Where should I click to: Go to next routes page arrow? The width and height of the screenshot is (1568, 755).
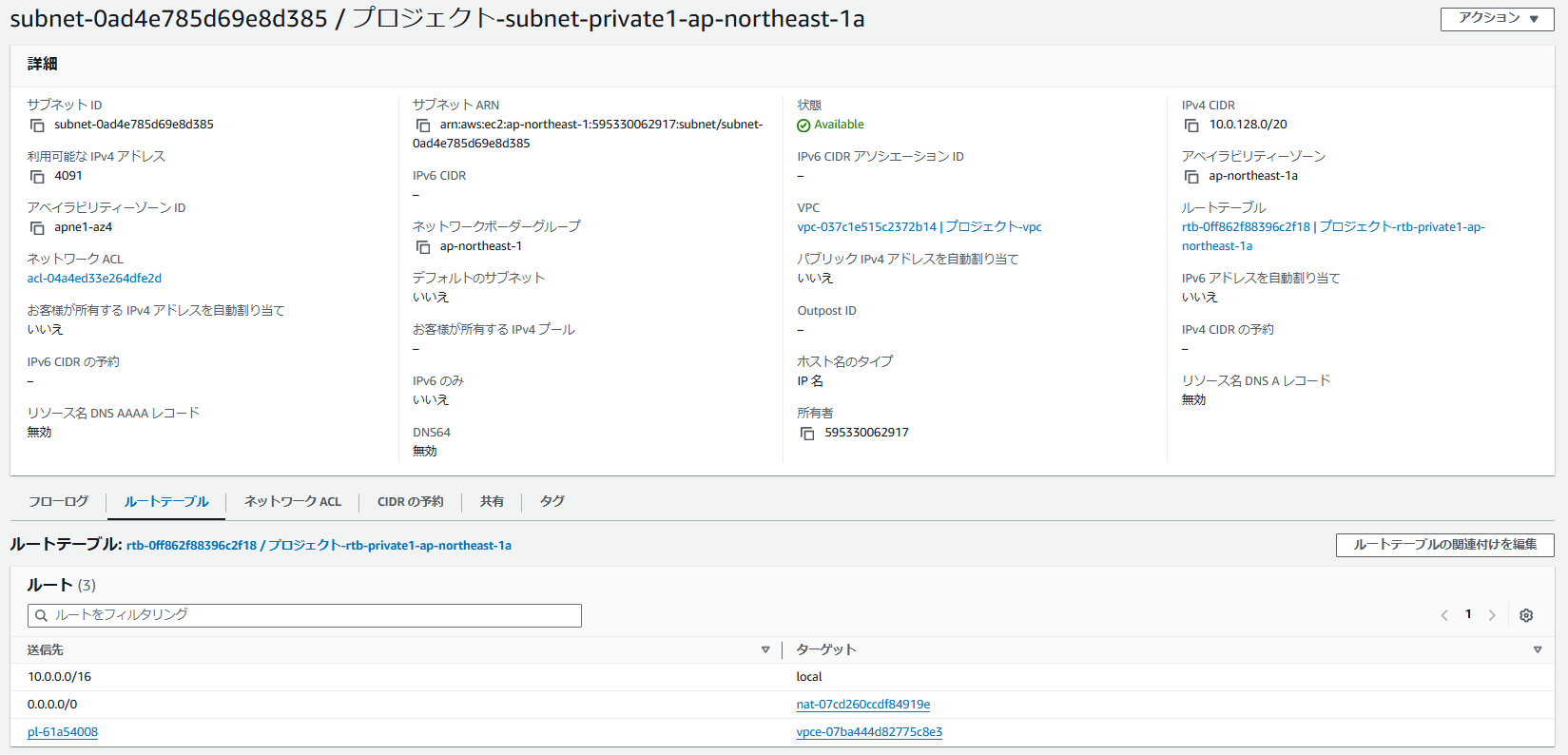click(x=1492, y=615)
